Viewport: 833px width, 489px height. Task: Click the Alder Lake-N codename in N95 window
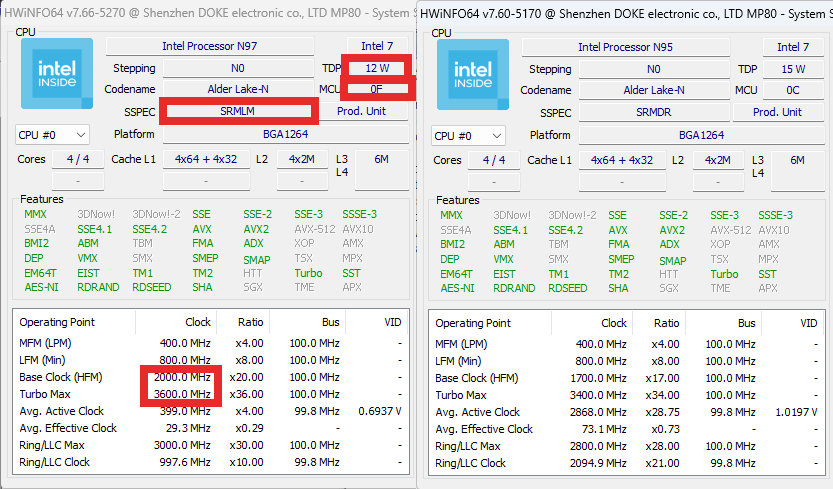(x=654, y=90)
